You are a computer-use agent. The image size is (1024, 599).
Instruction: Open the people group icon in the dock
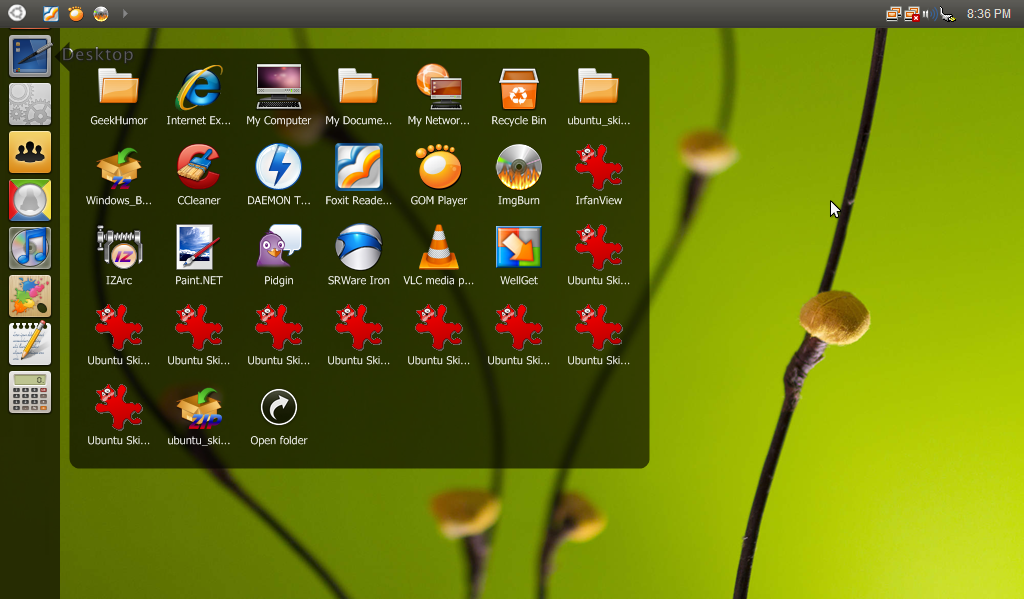pyautogui.click(x=30, y=152)
